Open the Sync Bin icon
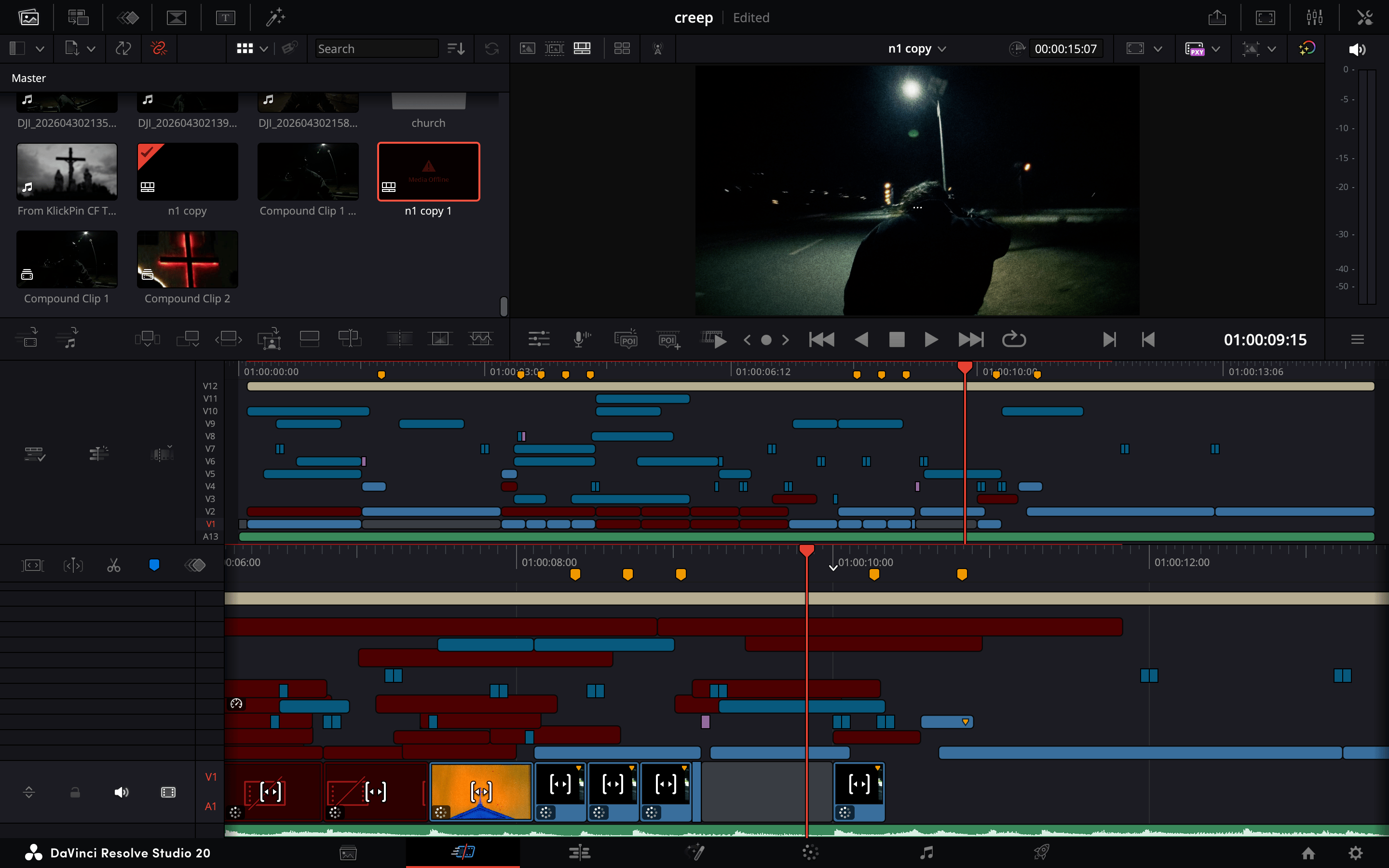 tap(78, 18)
